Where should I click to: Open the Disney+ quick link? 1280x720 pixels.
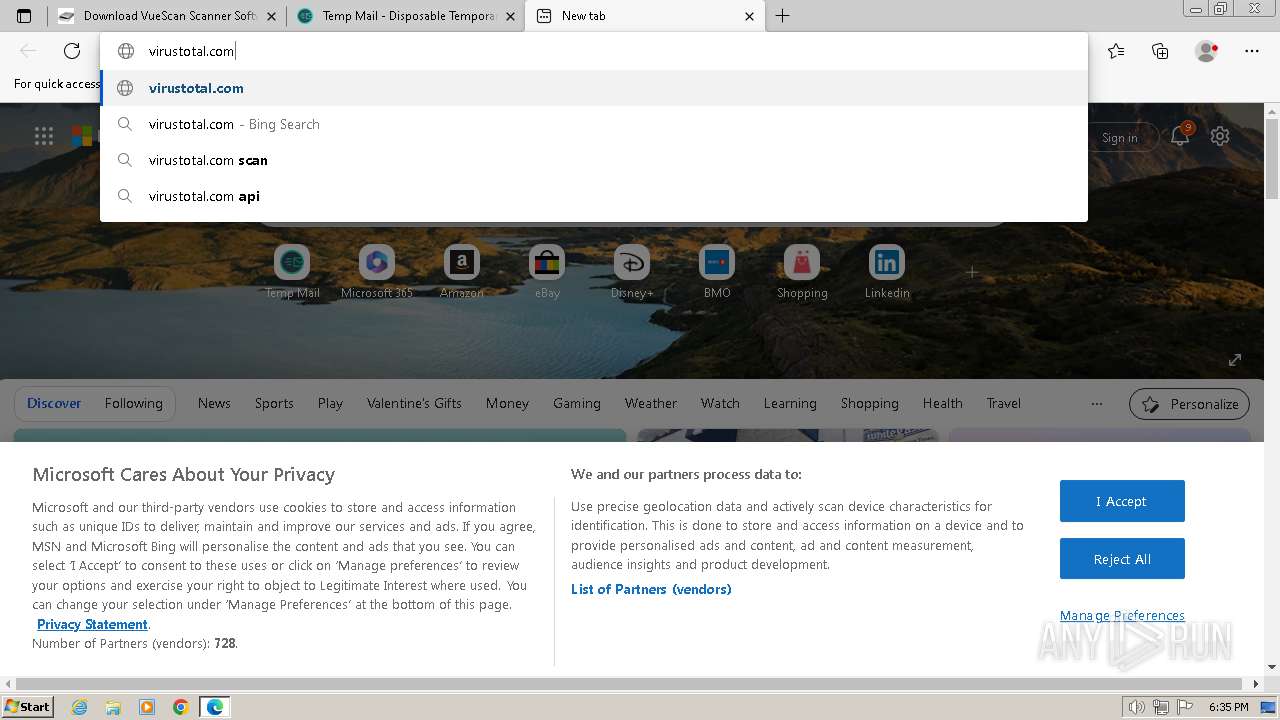pyautogui.click(x=632, y=271)
